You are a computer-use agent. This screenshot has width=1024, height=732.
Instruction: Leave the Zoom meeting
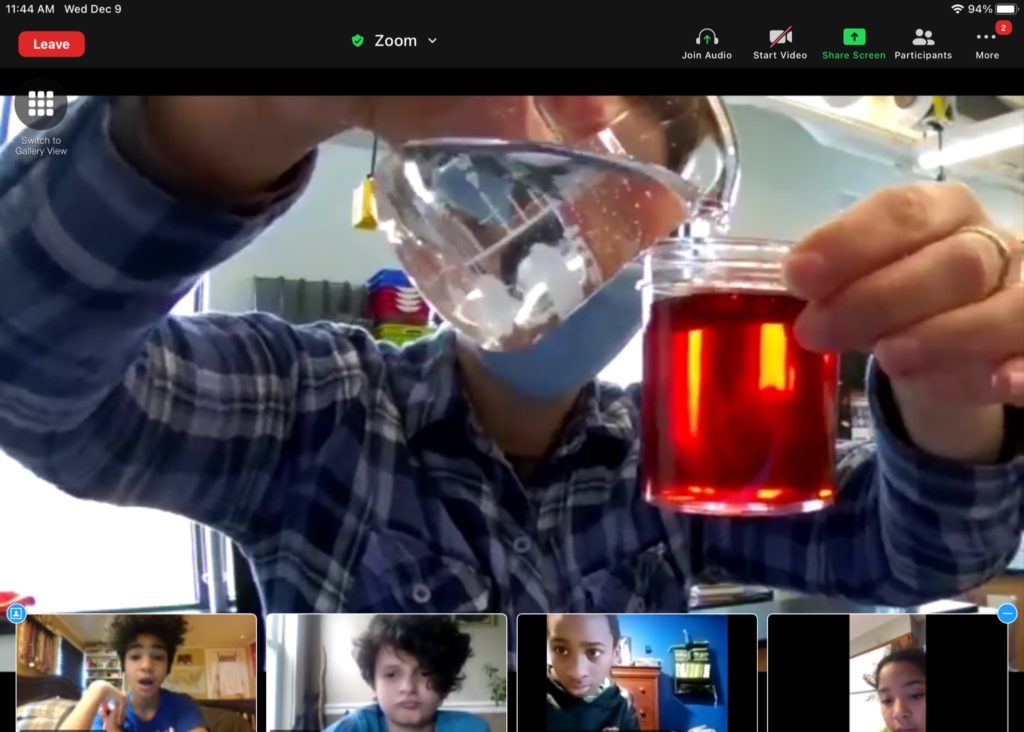[x=51, y=44]
